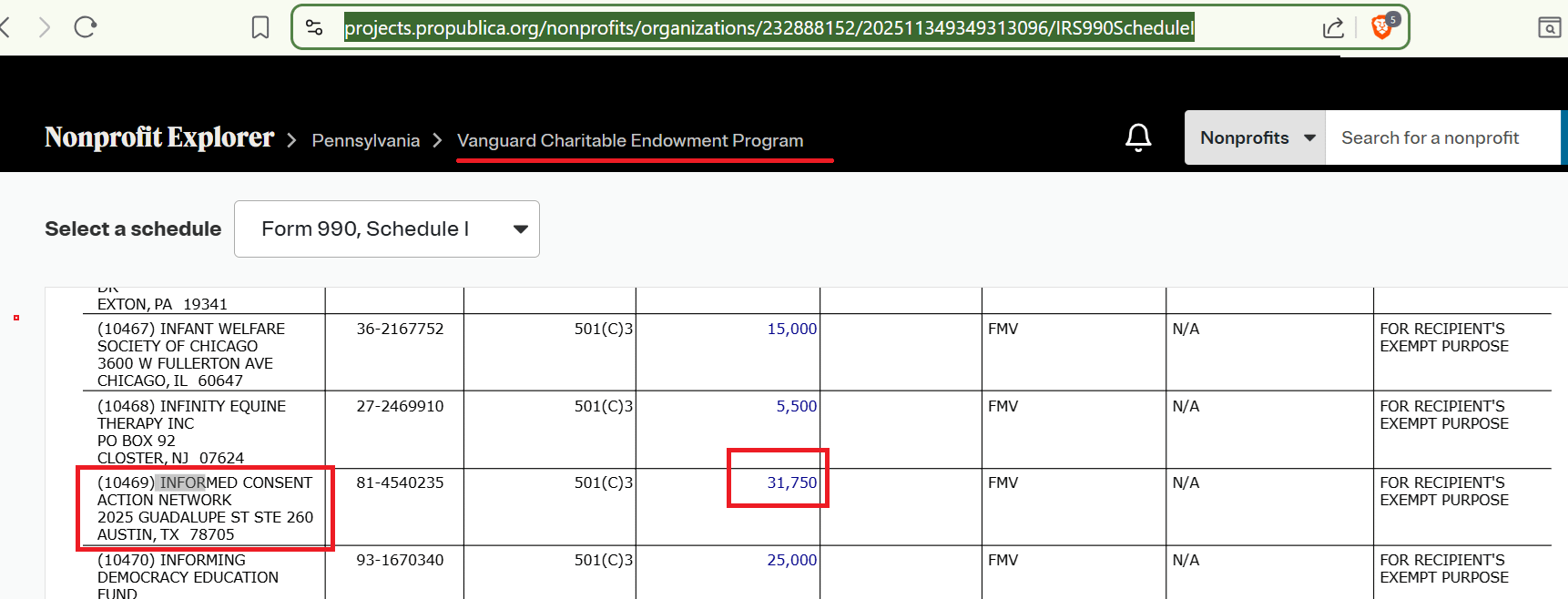Click purpose text in Informing Democracy row
The height and width of the screenshot is (599, 1568).
1444,568
